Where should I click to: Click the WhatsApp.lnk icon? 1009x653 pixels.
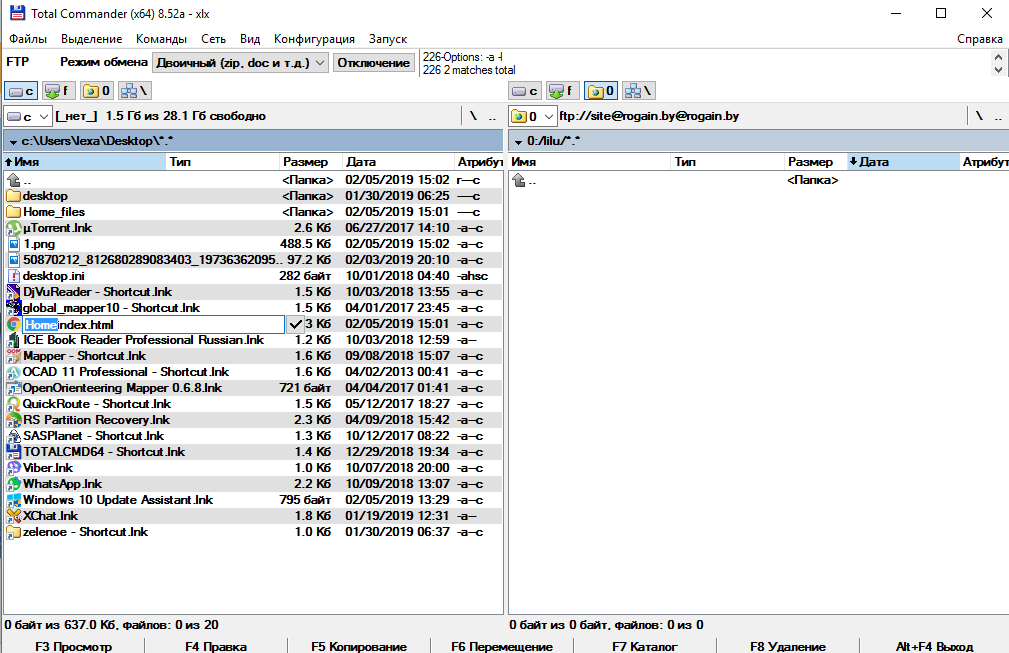tap(14, 484)
